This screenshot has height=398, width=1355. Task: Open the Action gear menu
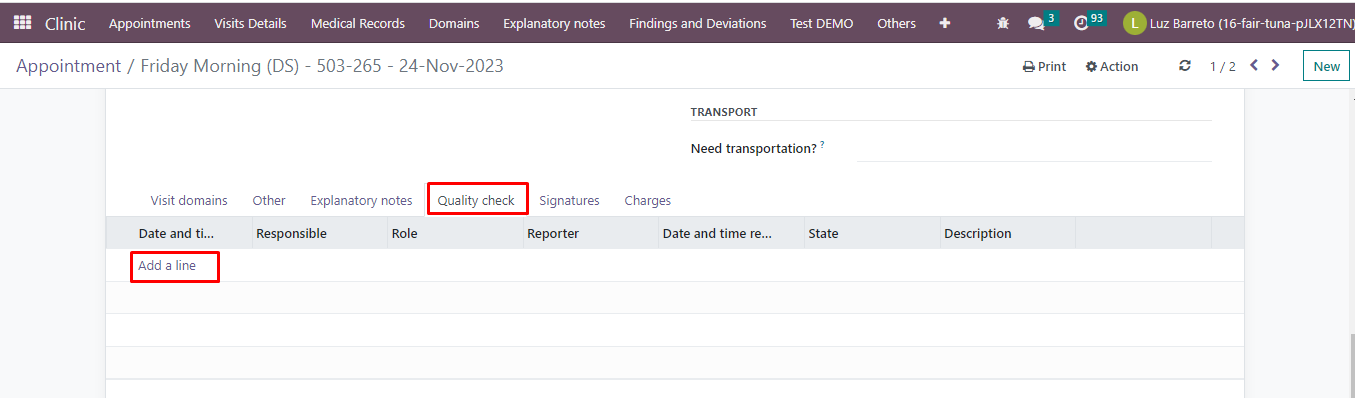pyautogui.click(x=1112, y=66)
